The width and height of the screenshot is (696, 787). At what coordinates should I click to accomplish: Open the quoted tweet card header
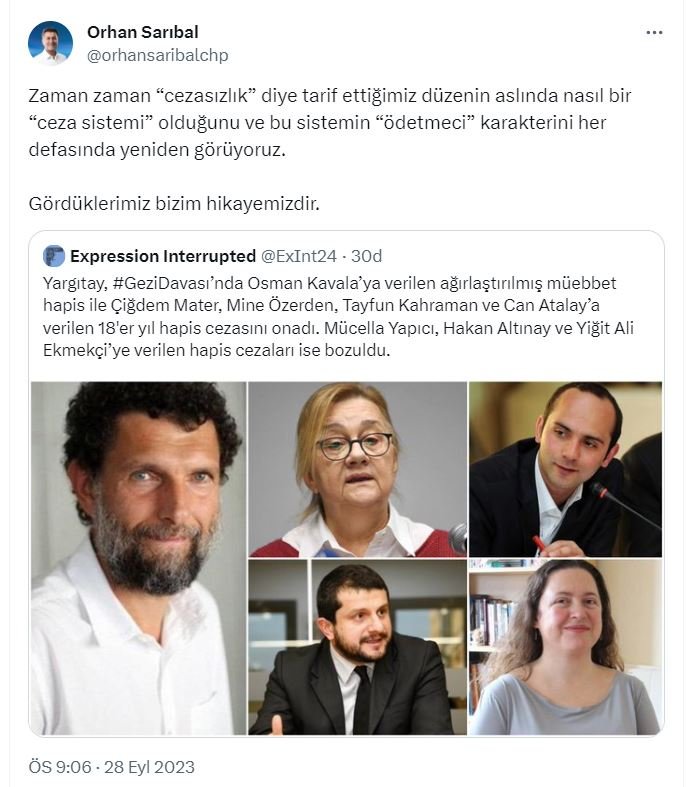(213, 256)
